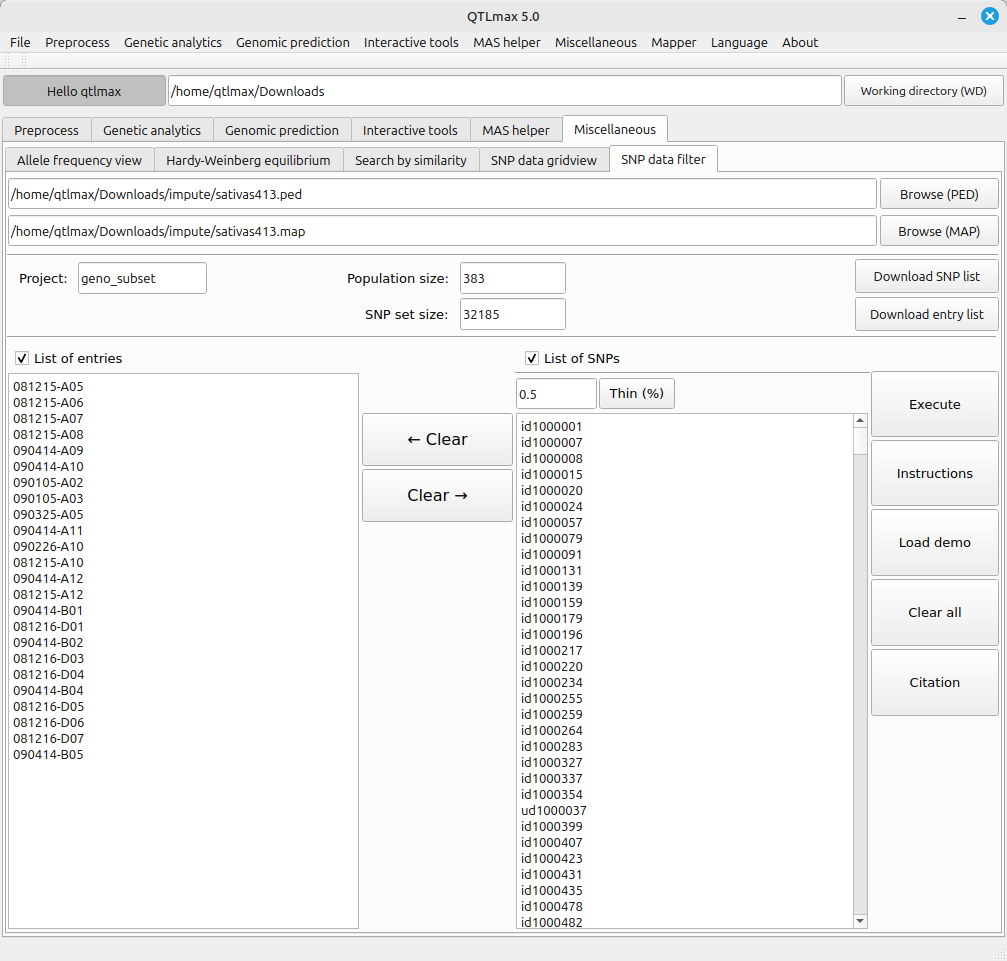Switch to the Hardy-Weinberg equilibrium tab
The height and width of the screenshot is (961, 1007).
pos(248,160)
